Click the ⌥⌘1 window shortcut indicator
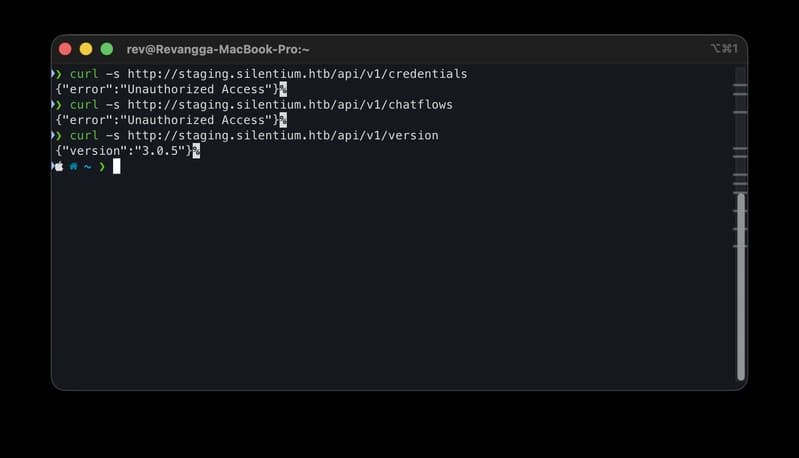 [724, 48]
